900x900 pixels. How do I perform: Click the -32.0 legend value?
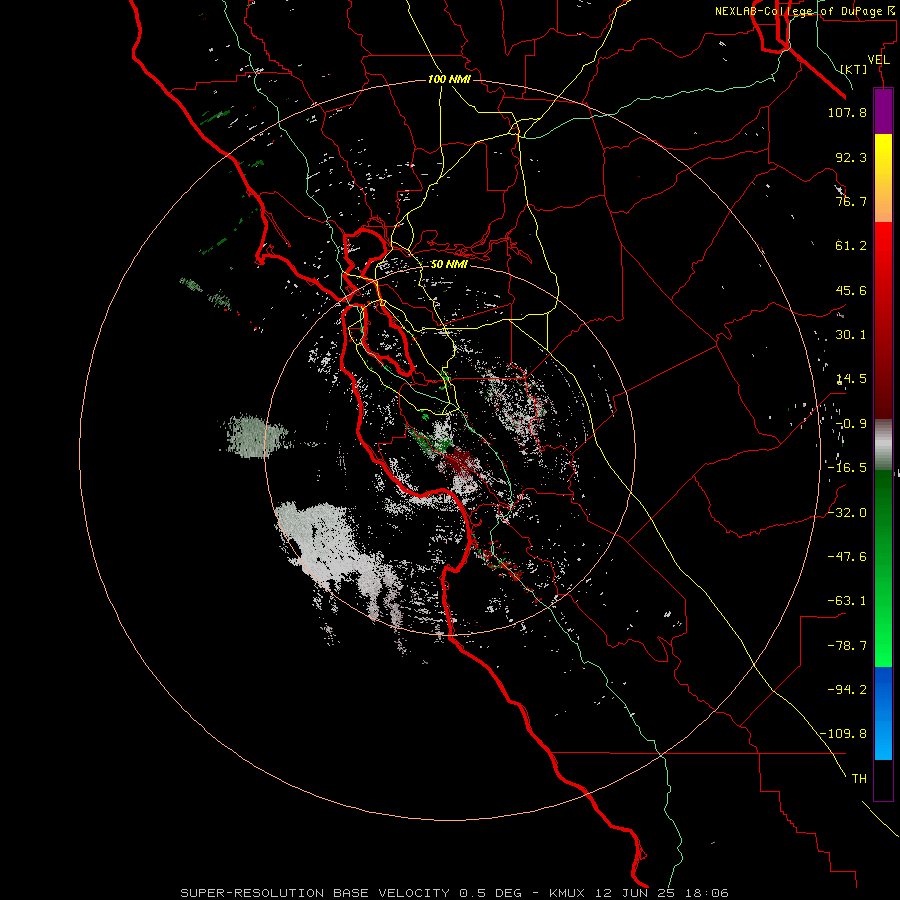(847, 513)
